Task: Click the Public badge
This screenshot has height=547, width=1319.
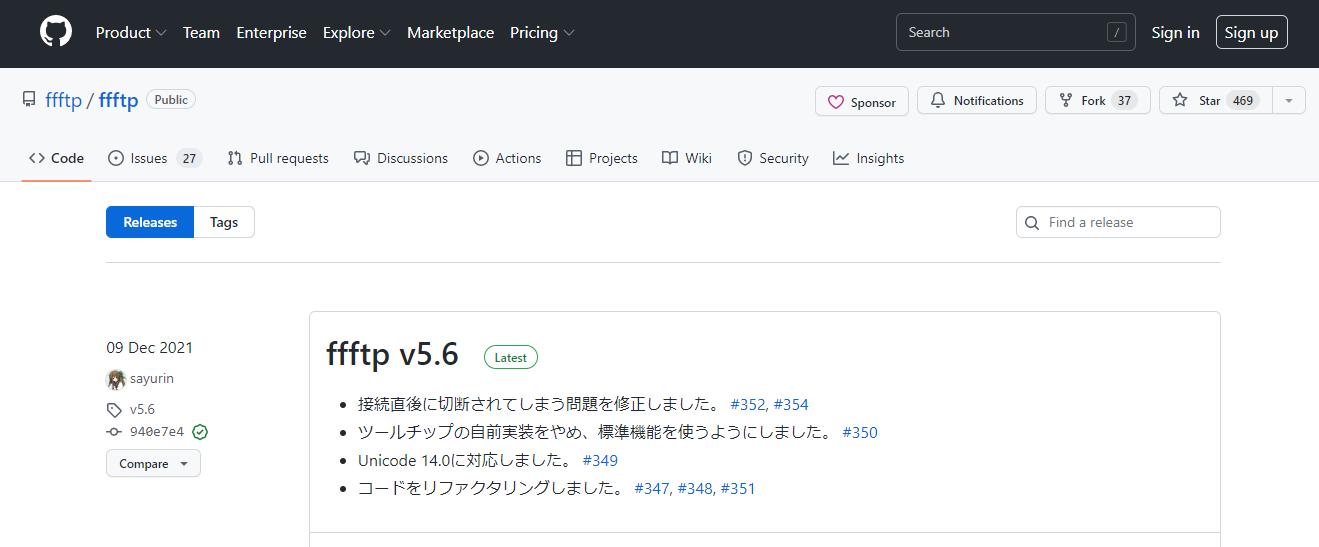Action: pos(171,99)
